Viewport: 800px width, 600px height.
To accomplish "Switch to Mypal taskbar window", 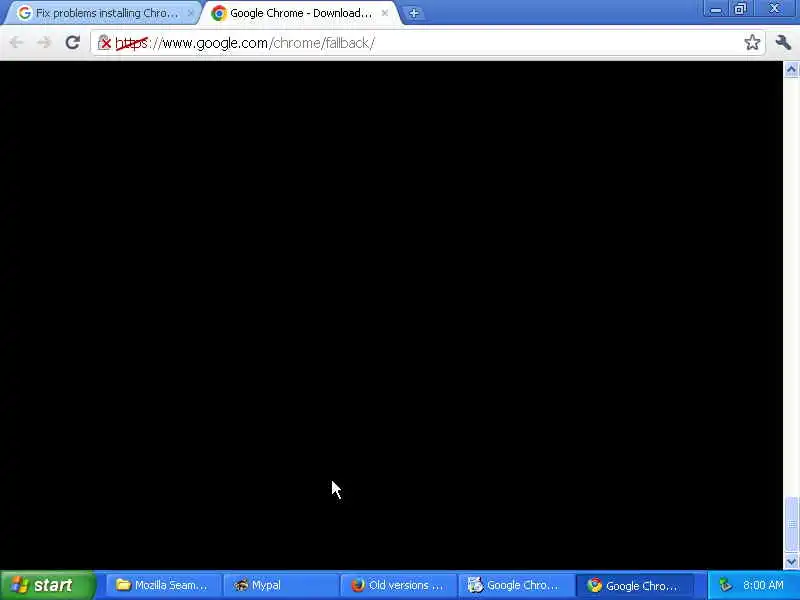I will point(281,585).
